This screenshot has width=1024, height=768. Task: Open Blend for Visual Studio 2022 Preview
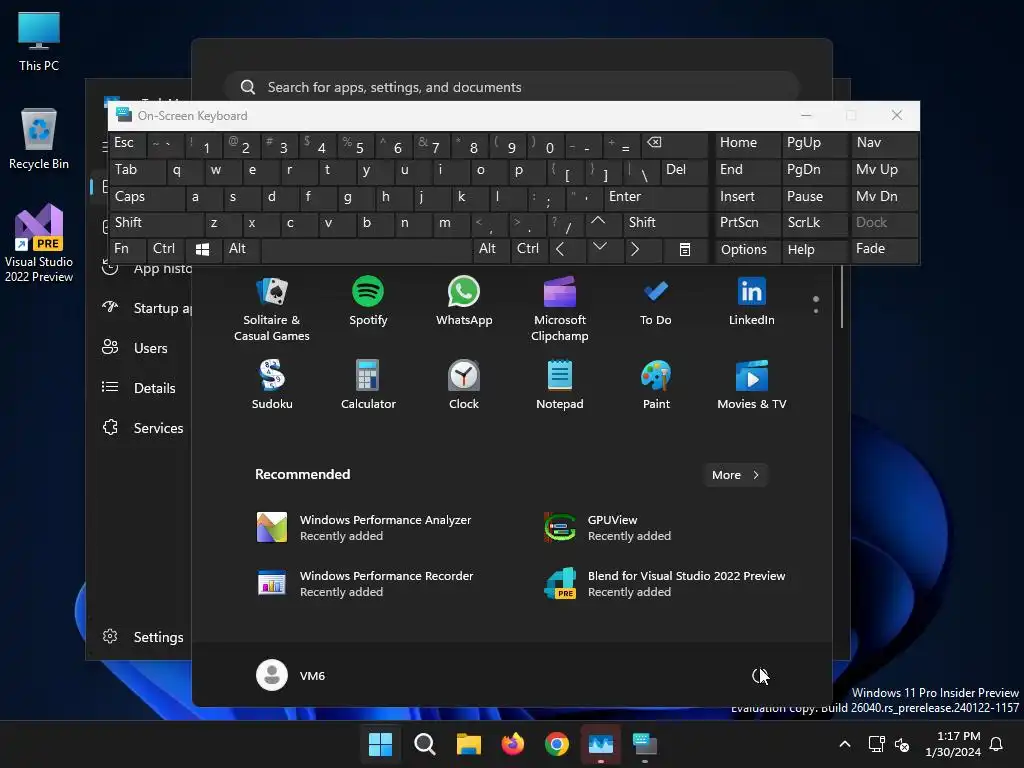pyautogui.click(x=666, y=584)
